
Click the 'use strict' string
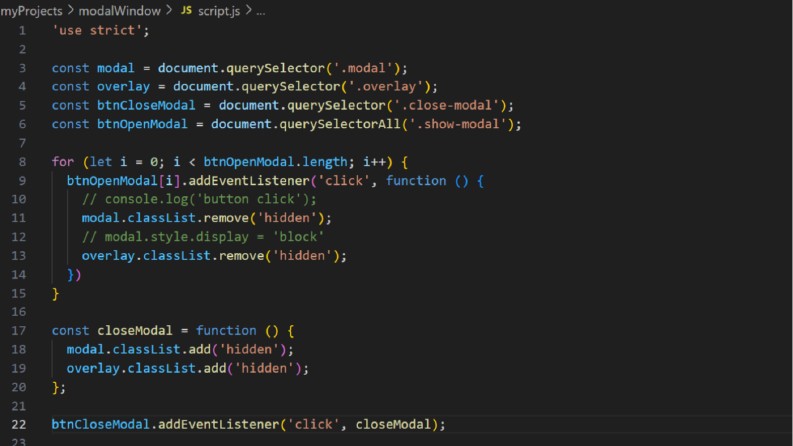(98, 31)
